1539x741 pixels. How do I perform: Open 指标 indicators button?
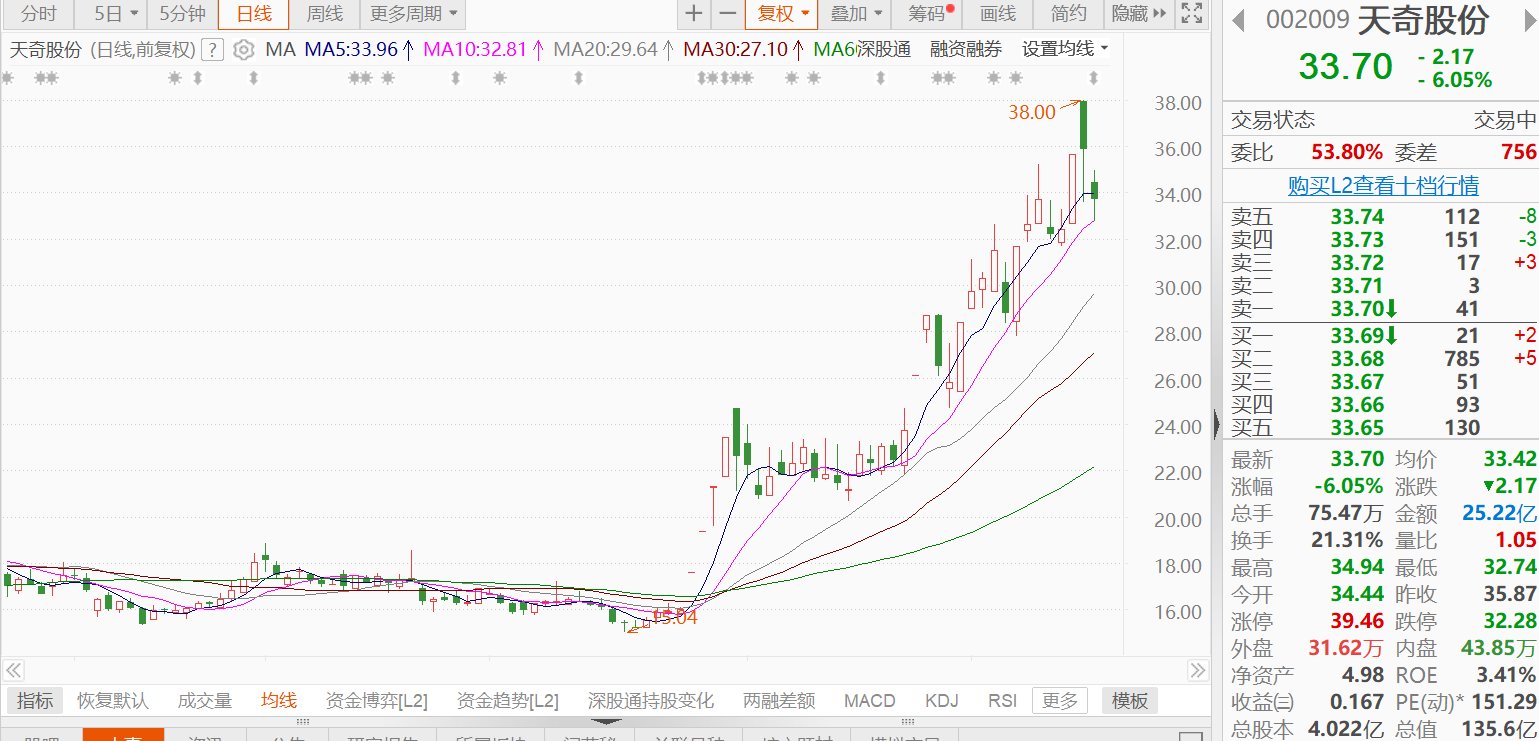[x=35, y=700]
